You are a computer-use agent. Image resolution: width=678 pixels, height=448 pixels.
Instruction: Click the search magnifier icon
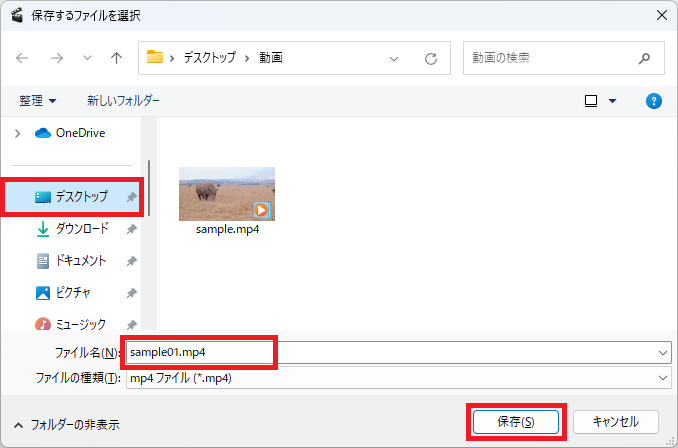click(644, 58)
